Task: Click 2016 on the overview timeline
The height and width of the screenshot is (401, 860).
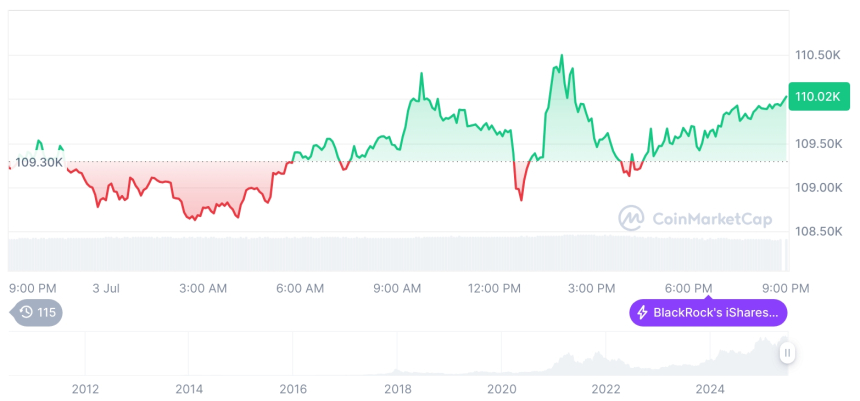Action: pos(293,388)
